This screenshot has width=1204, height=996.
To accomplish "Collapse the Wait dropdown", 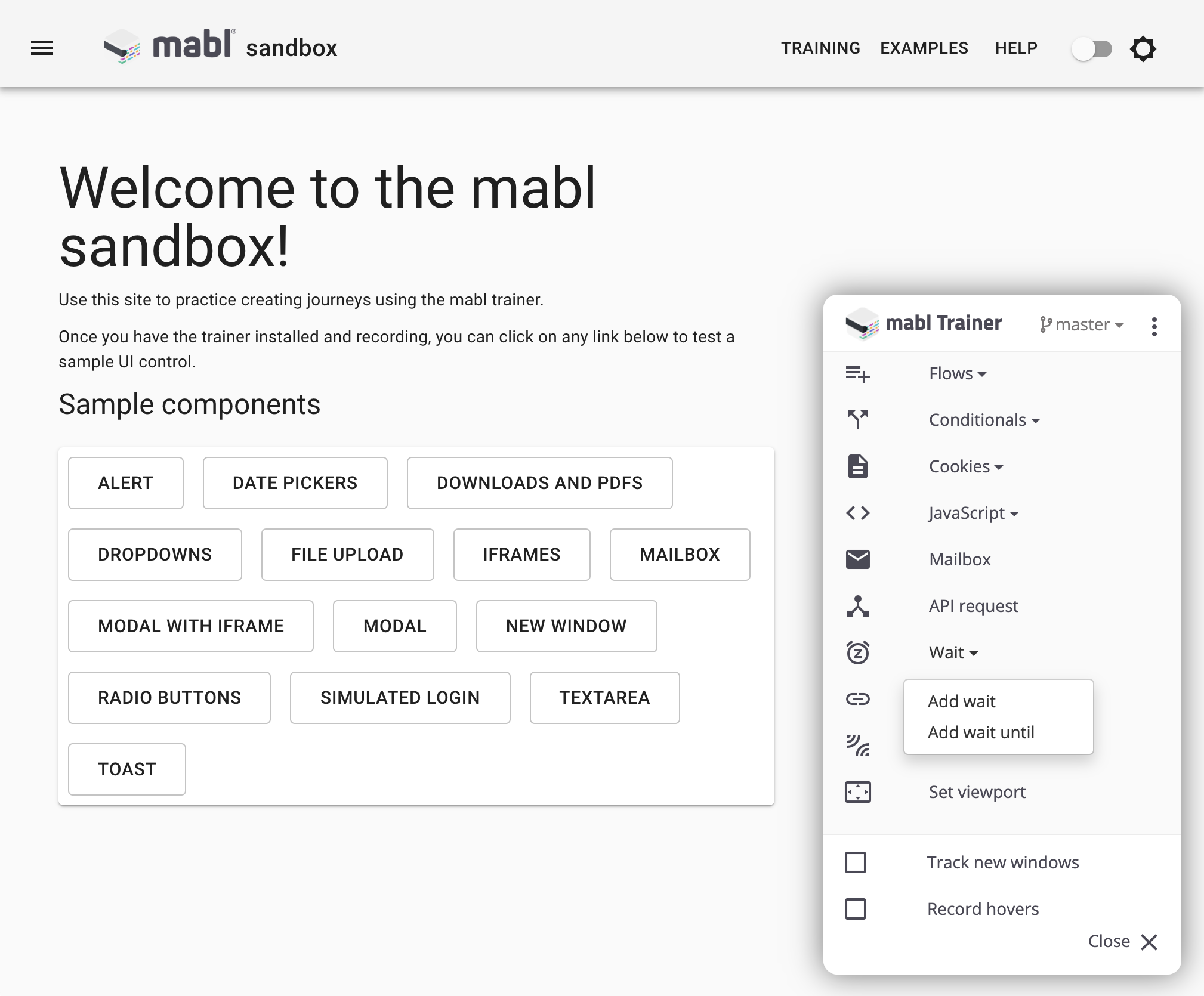I will (x=953, y=653).
